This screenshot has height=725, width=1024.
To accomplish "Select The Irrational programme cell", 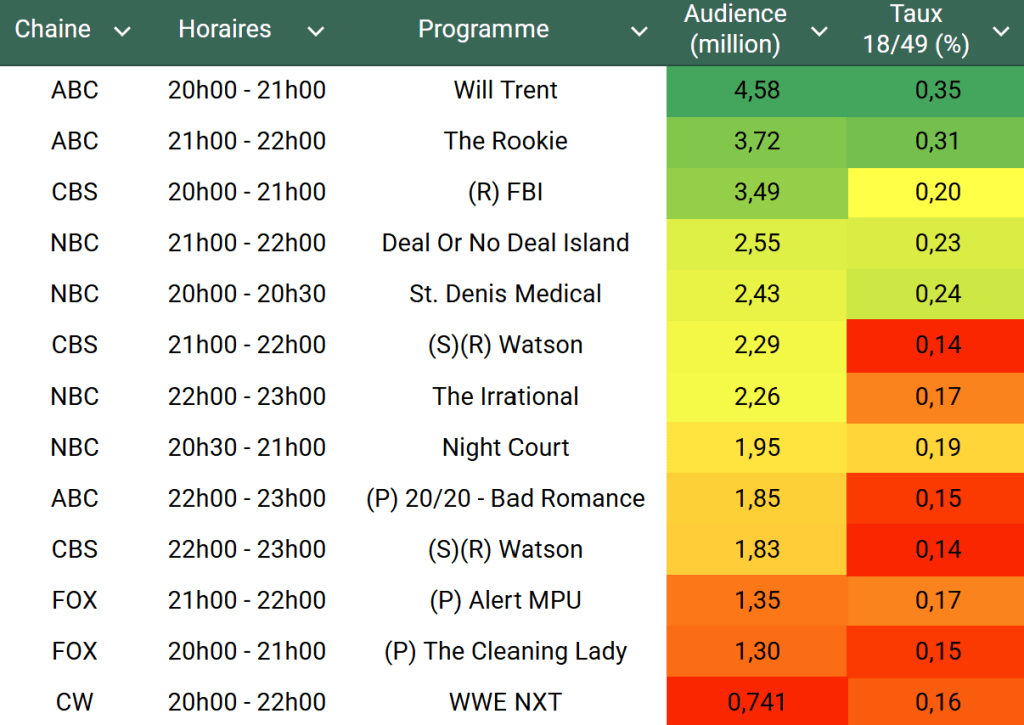I will coord(505,396).
